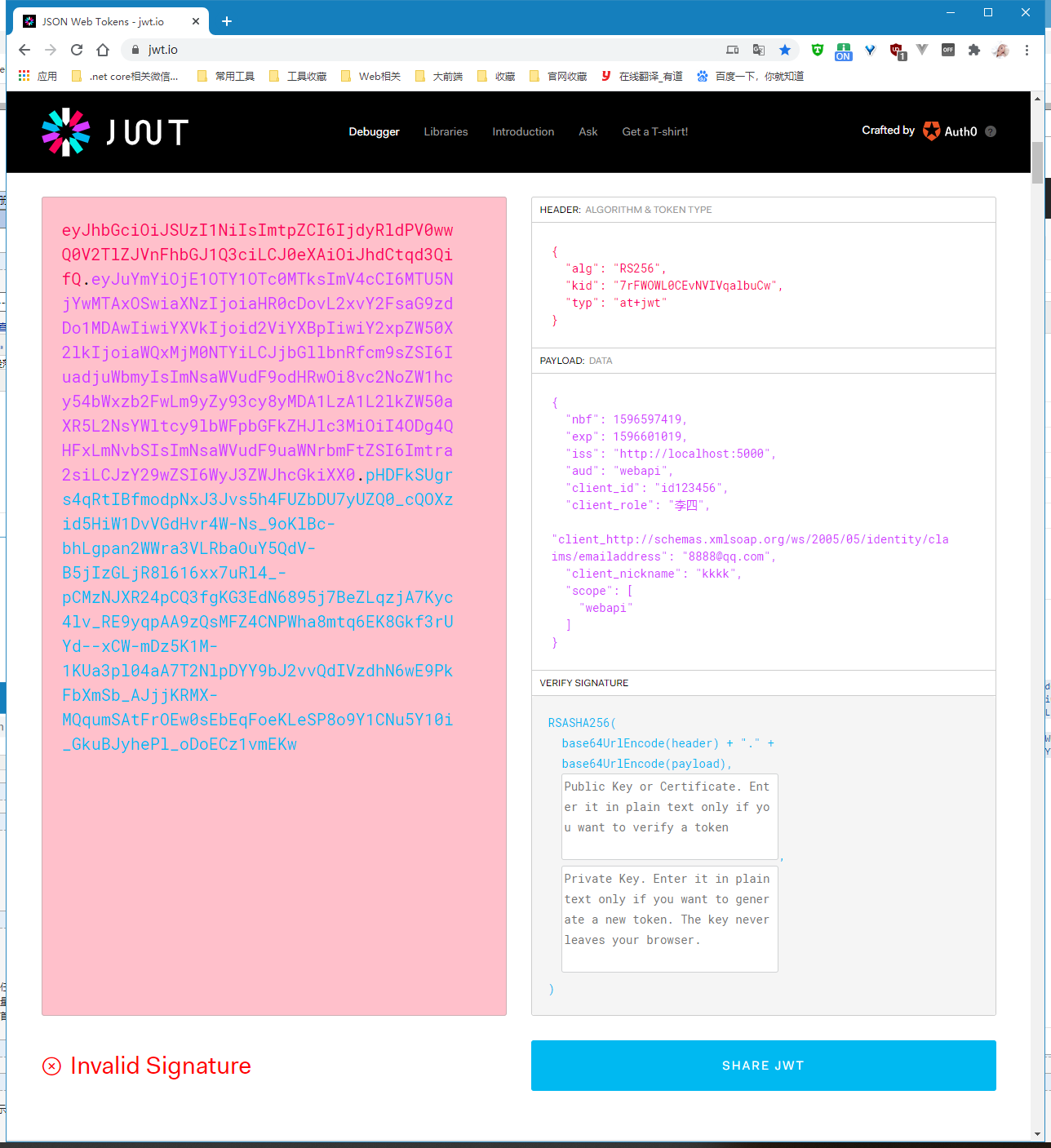The image size is (1051, 1148).
Task: Bookmark the page with the star icon
Action: click(x=785, y=50)
